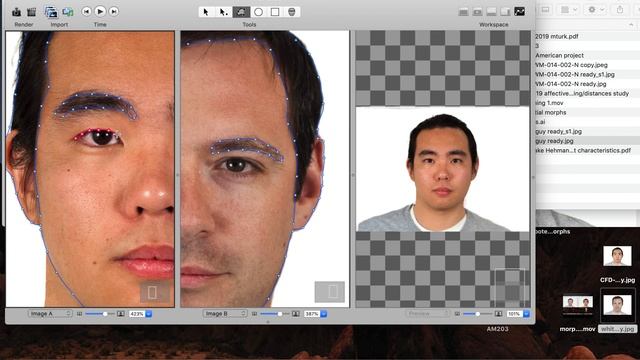
Task: Click zoom-in icon under Preview pane
Action: click(x=498, y=314)
